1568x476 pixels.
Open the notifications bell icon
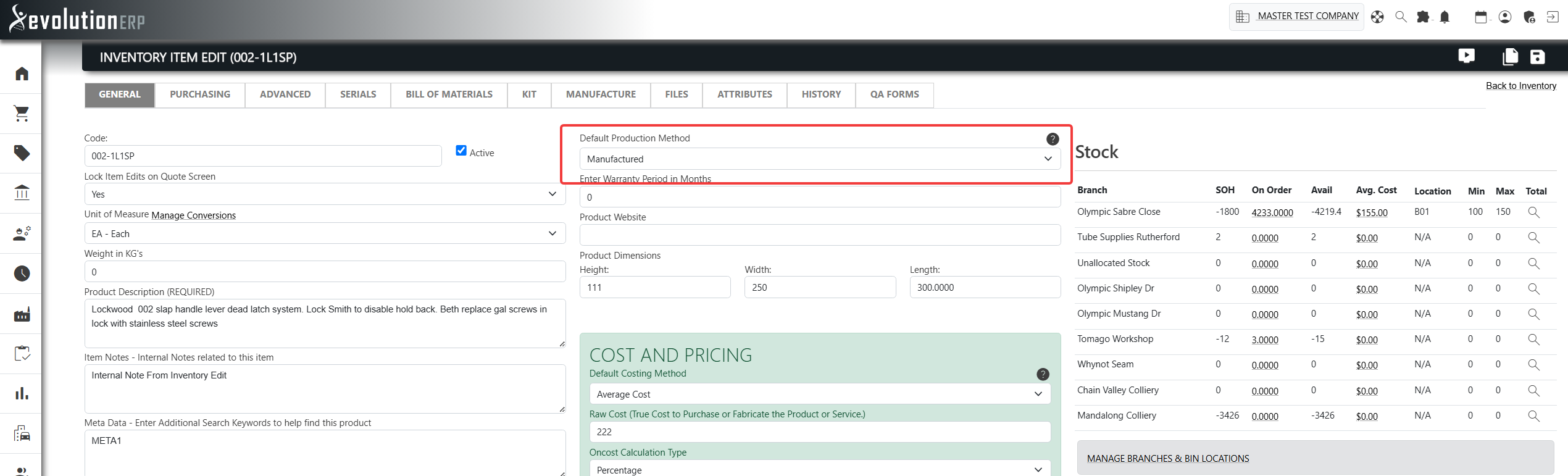pos(1445,17)
